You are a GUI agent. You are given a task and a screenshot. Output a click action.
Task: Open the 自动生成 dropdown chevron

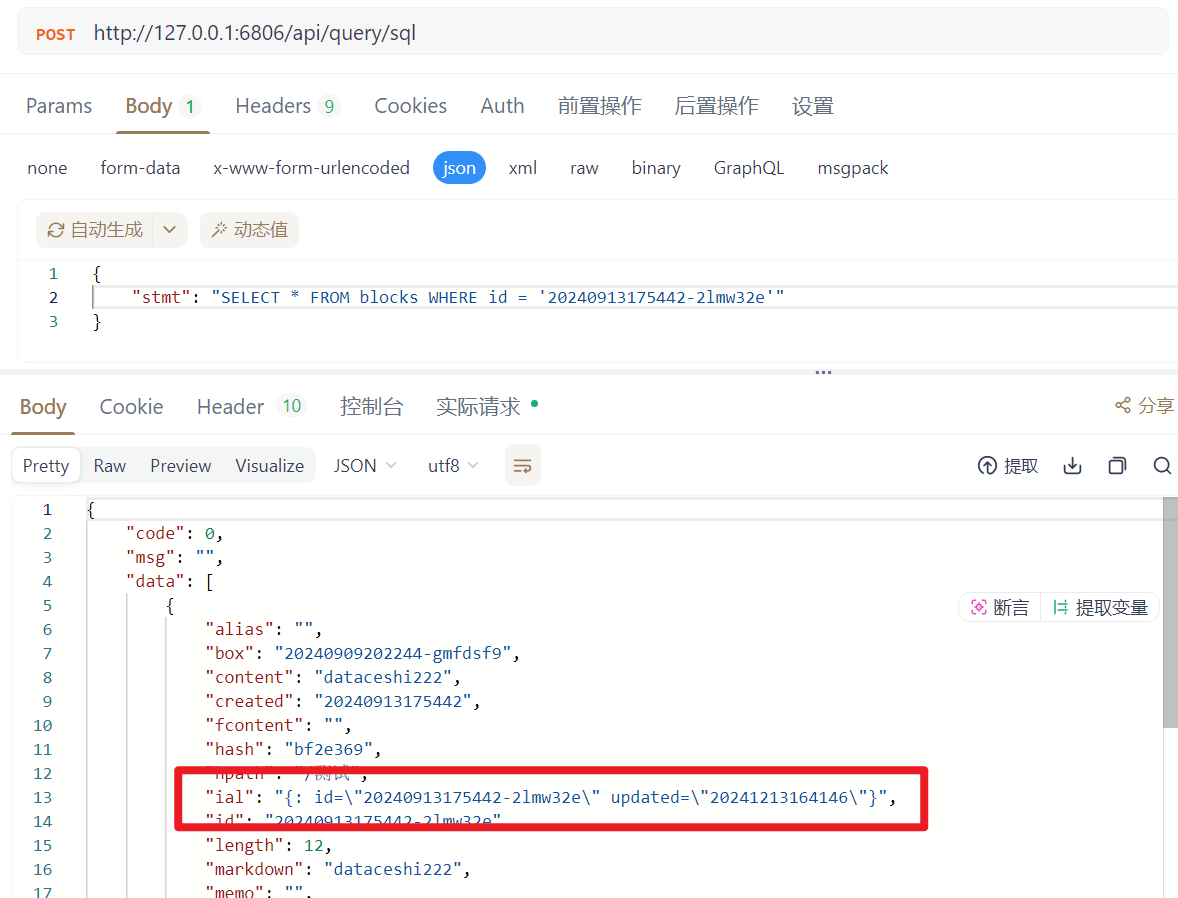pos(170,229)
